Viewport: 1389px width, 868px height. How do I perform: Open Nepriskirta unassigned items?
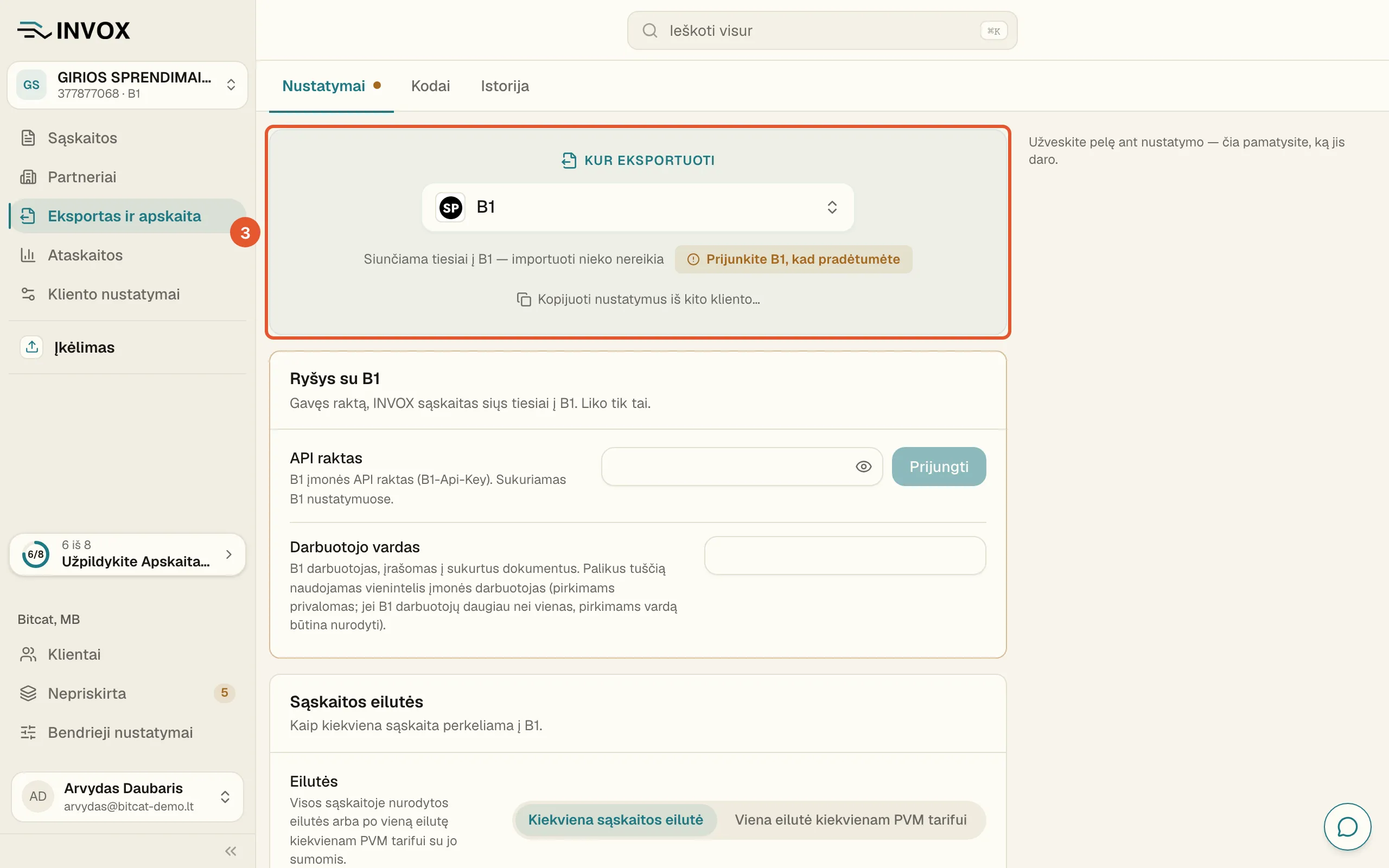pos(128,693)
